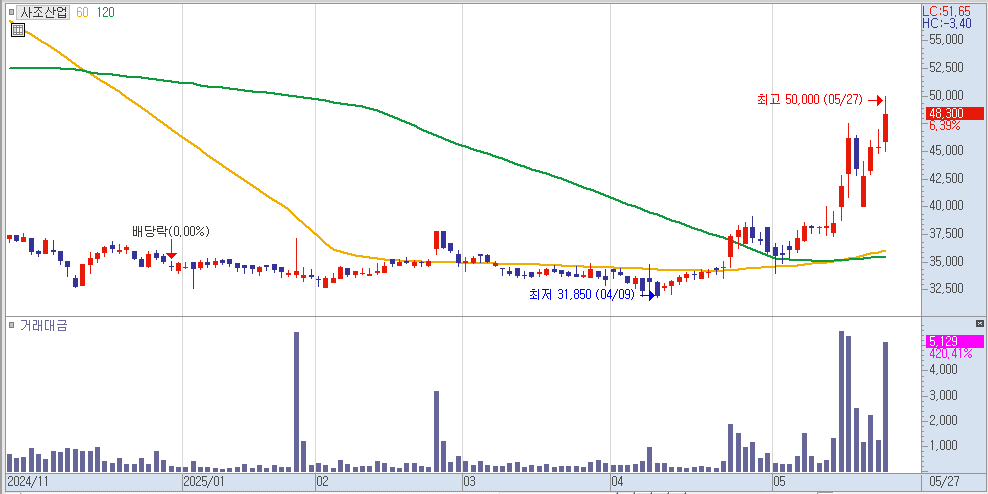The width and height of the screenshot is (988, 494).
Task: Click the 사조산업 stock name button
Action: click(43, 13)
